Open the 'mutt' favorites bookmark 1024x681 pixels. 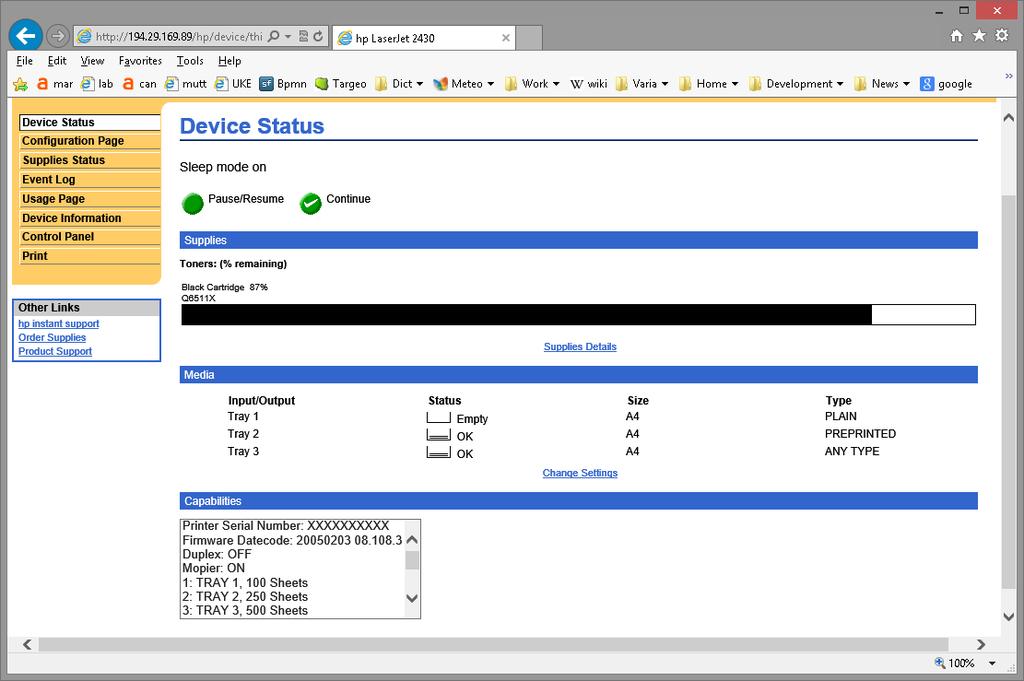[186, 84]
